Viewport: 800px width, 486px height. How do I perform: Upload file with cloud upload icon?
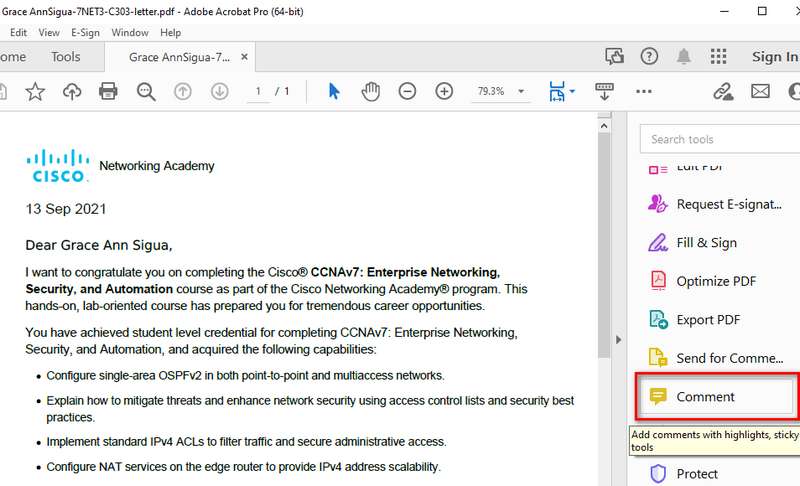[x=72, y=91]
